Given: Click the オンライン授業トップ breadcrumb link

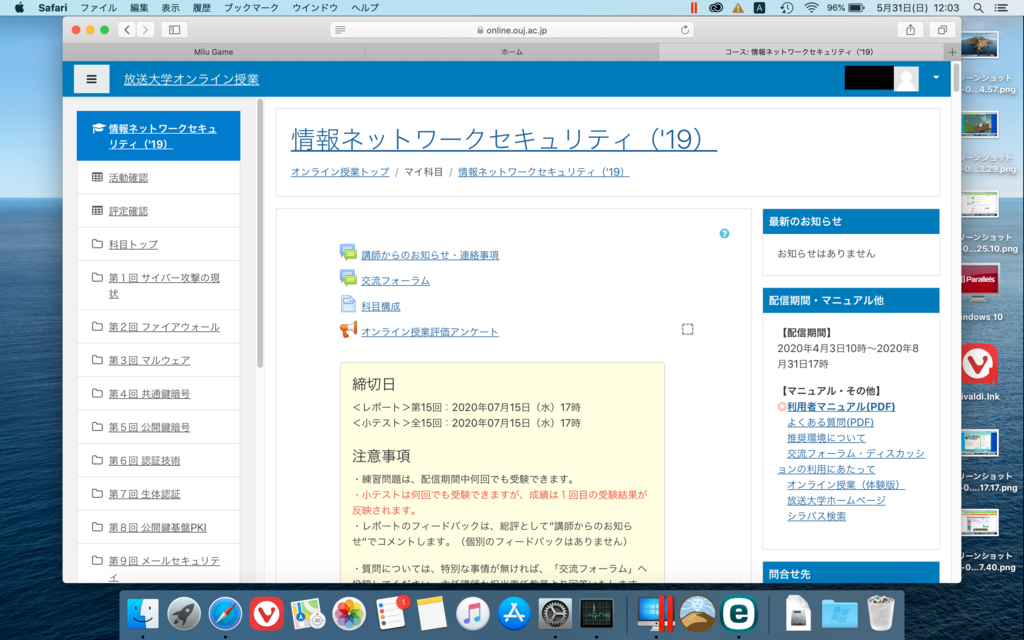Looking at the screenshot, I should (x=340, y=172).
